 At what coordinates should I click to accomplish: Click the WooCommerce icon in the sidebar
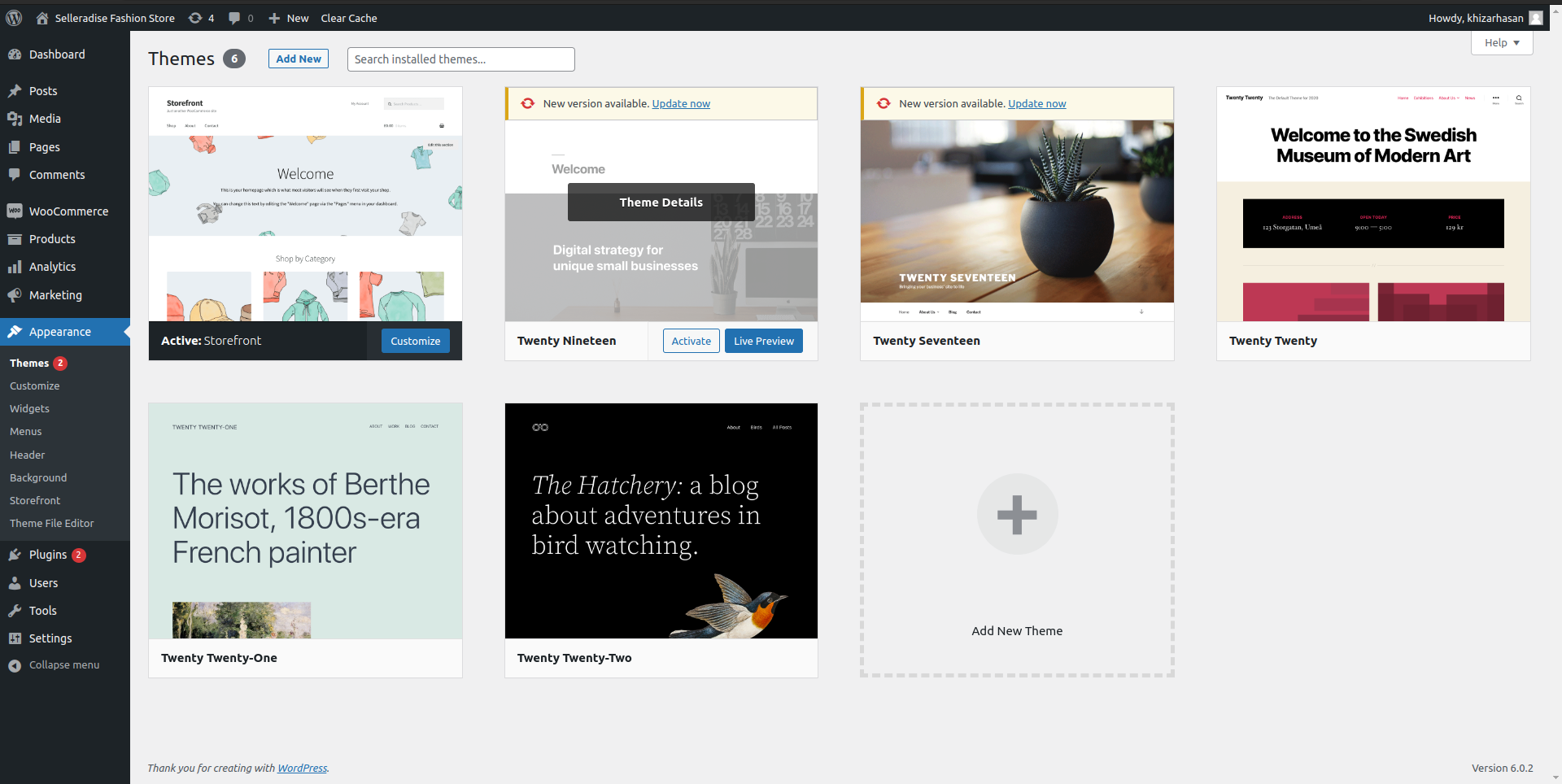pyautogui.click(x=15, y=211)
